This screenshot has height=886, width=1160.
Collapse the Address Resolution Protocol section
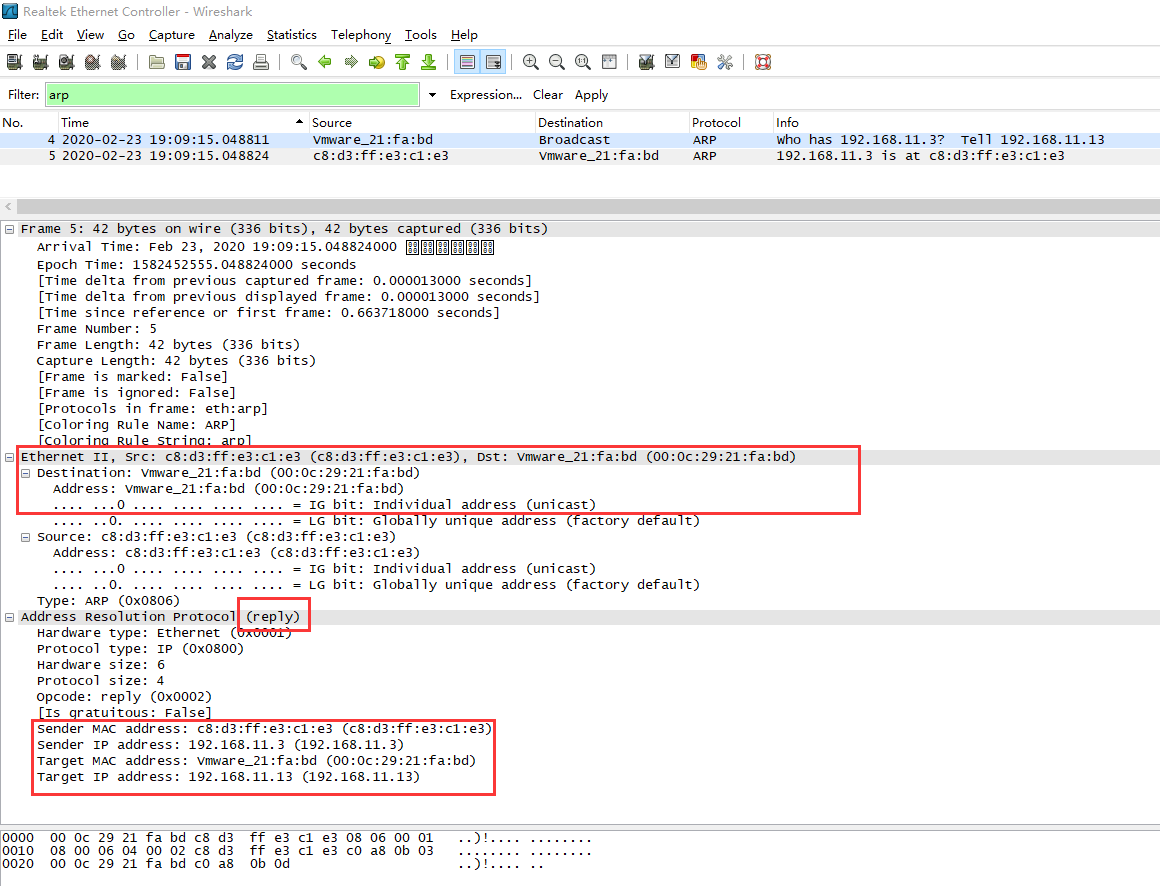coord(8,616)
